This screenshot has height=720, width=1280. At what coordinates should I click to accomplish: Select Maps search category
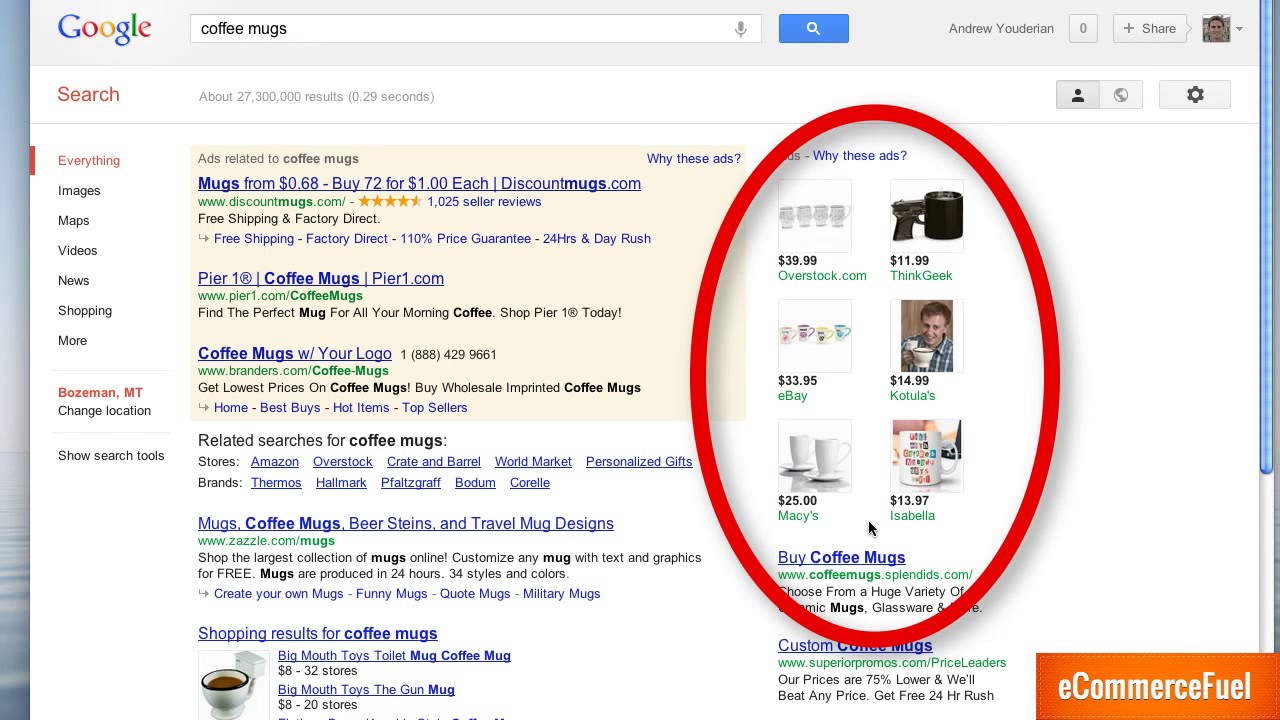point(73,220)
